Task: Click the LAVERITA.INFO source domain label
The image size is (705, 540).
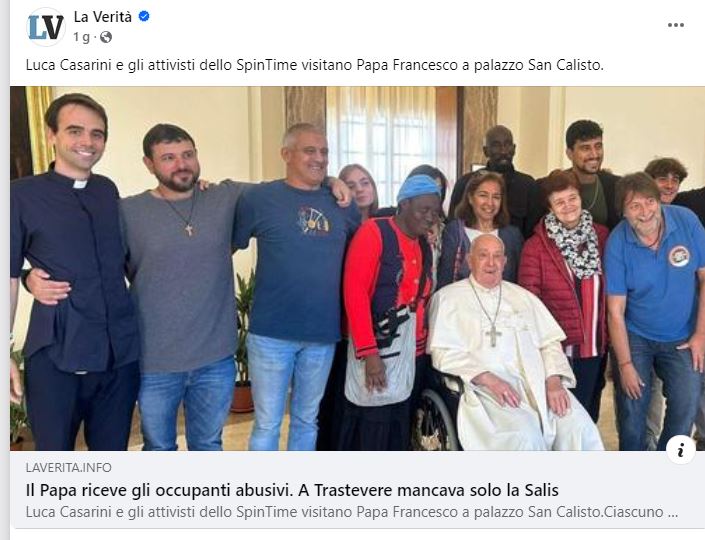Action: (x=69, y=468)
